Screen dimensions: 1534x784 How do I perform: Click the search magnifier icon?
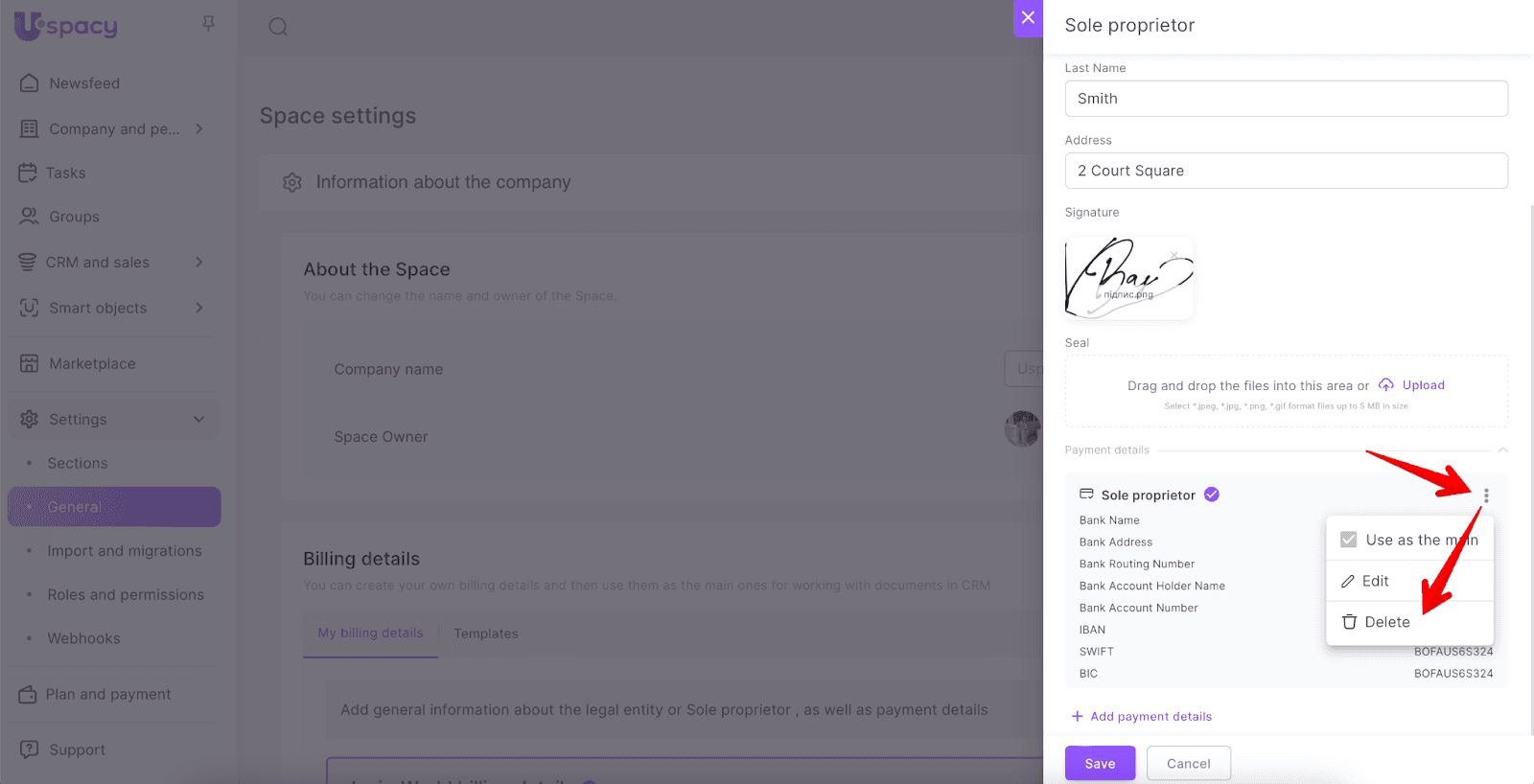tap(278, 27)
